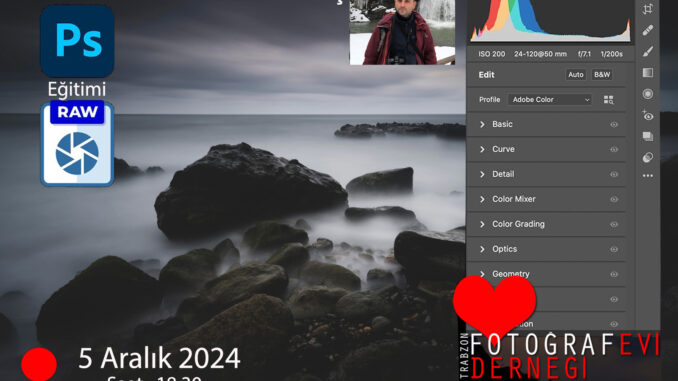Screen dimensions: 678x381
Task: Click the histogram graph
Action: (550, 22)
